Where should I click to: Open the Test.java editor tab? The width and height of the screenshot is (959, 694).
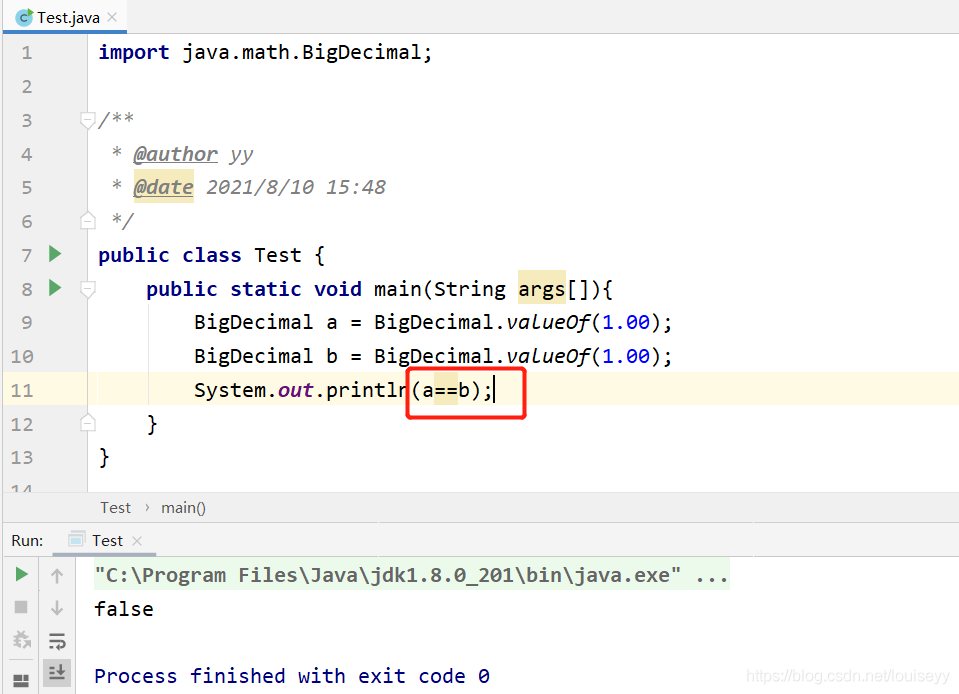(67, 17)
